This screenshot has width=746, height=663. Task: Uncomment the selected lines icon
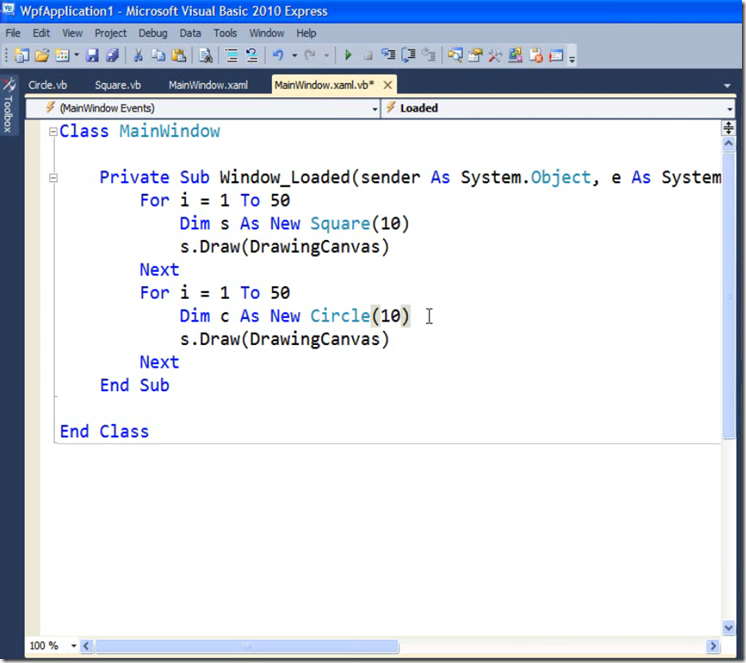point(252,56)
